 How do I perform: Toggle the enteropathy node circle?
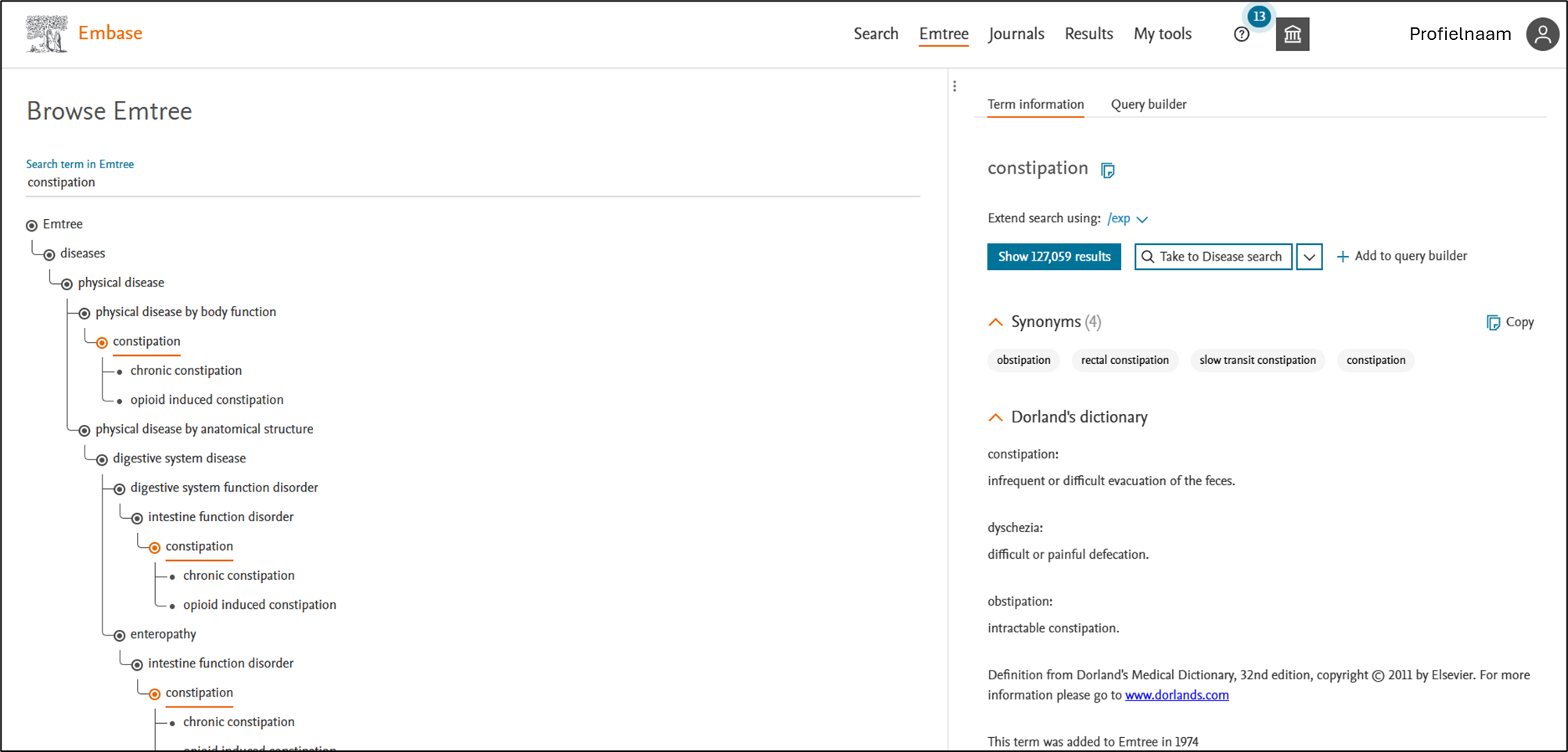click(x=120, y=635)
